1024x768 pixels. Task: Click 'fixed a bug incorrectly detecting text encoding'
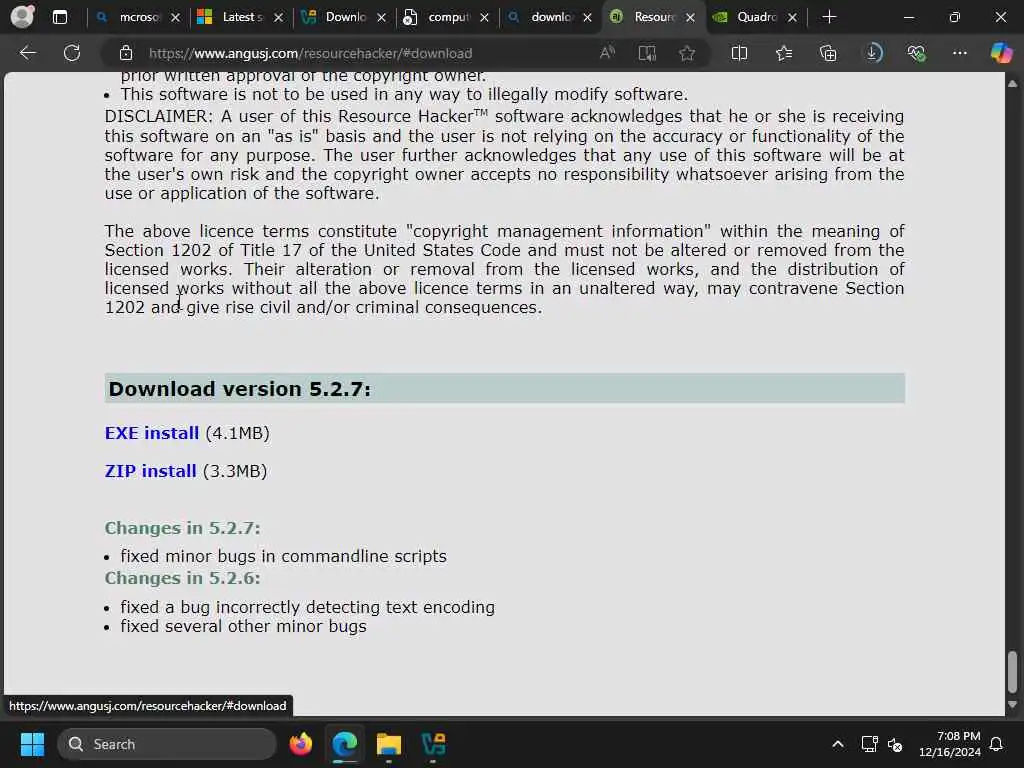click(308, 607)
